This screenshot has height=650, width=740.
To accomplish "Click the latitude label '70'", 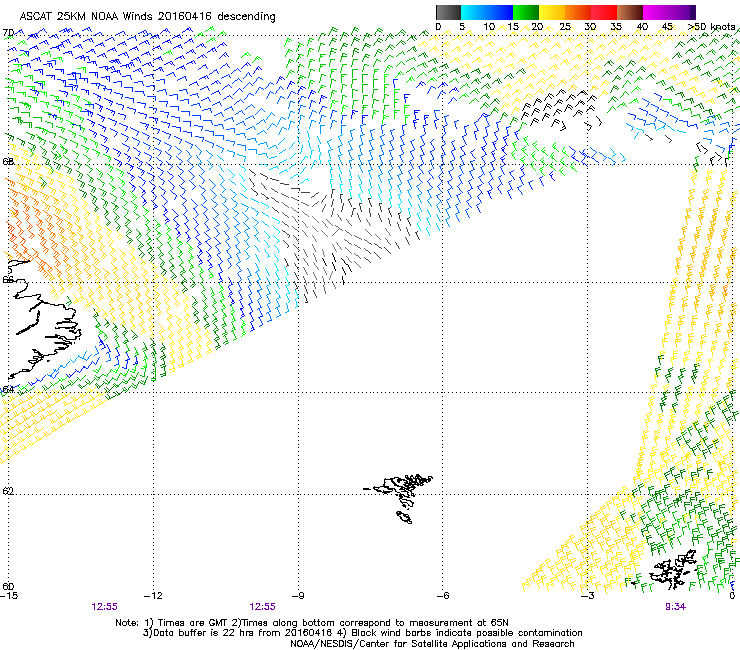I will point(8,33).
